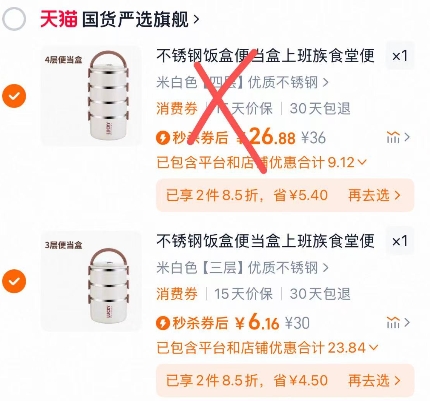Adjust quantity ×1 of four-layer box
Screen dimensions: 430x401
(400, 56)
